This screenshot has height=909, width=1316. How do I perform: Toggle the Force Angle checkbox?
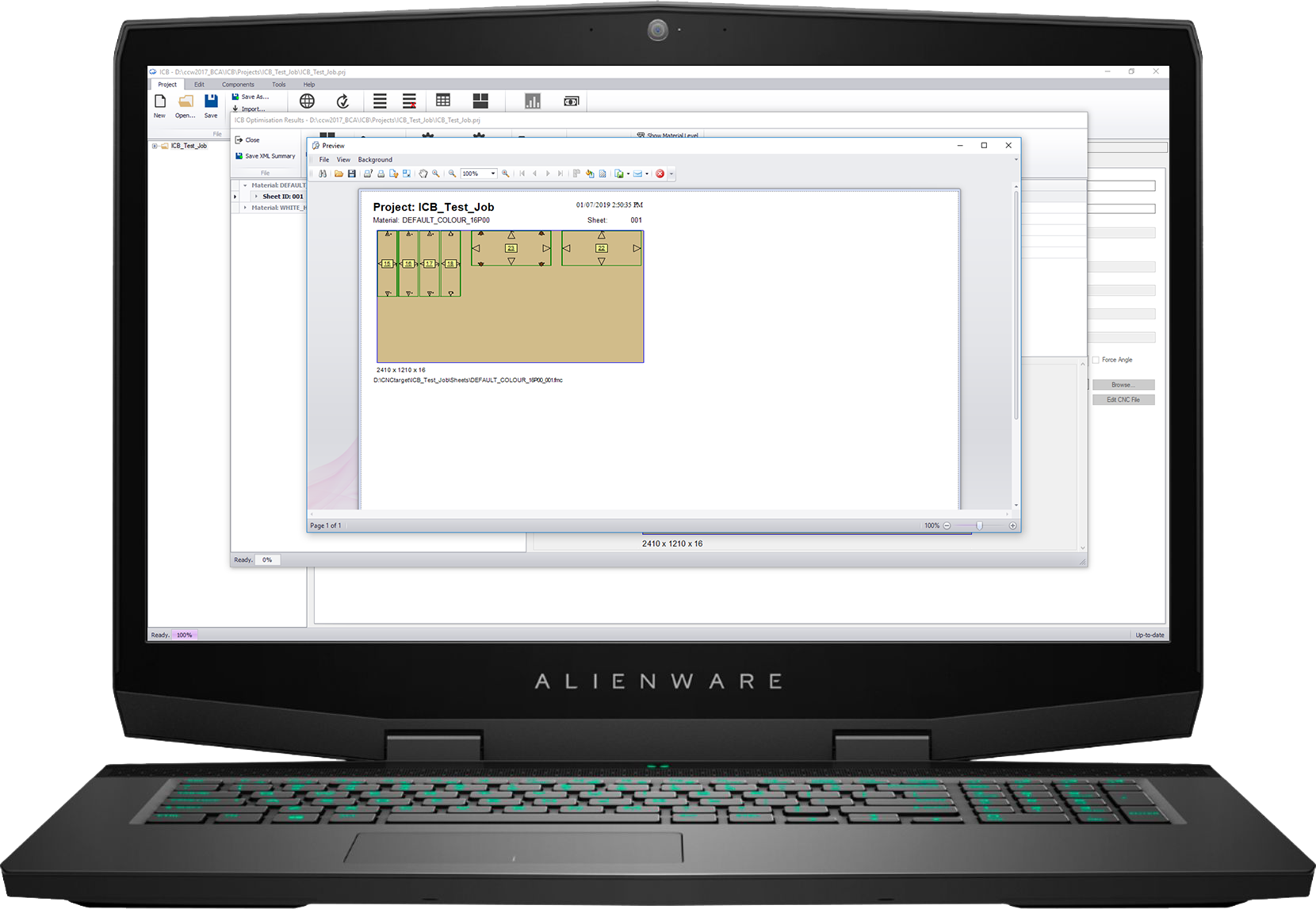(1096, 360)
